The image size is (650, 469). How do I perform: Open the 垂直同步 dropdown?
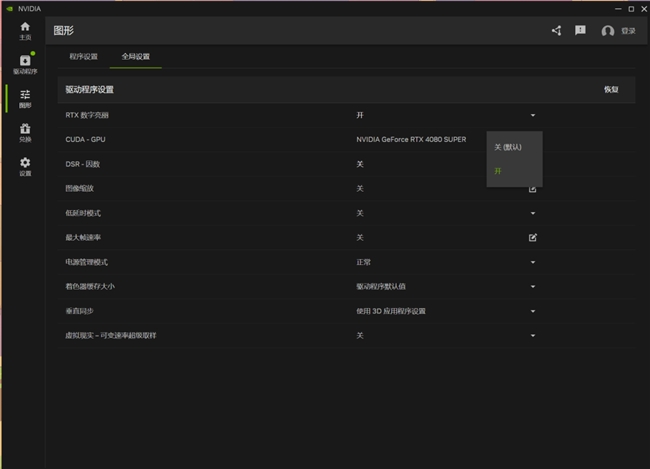533,311
